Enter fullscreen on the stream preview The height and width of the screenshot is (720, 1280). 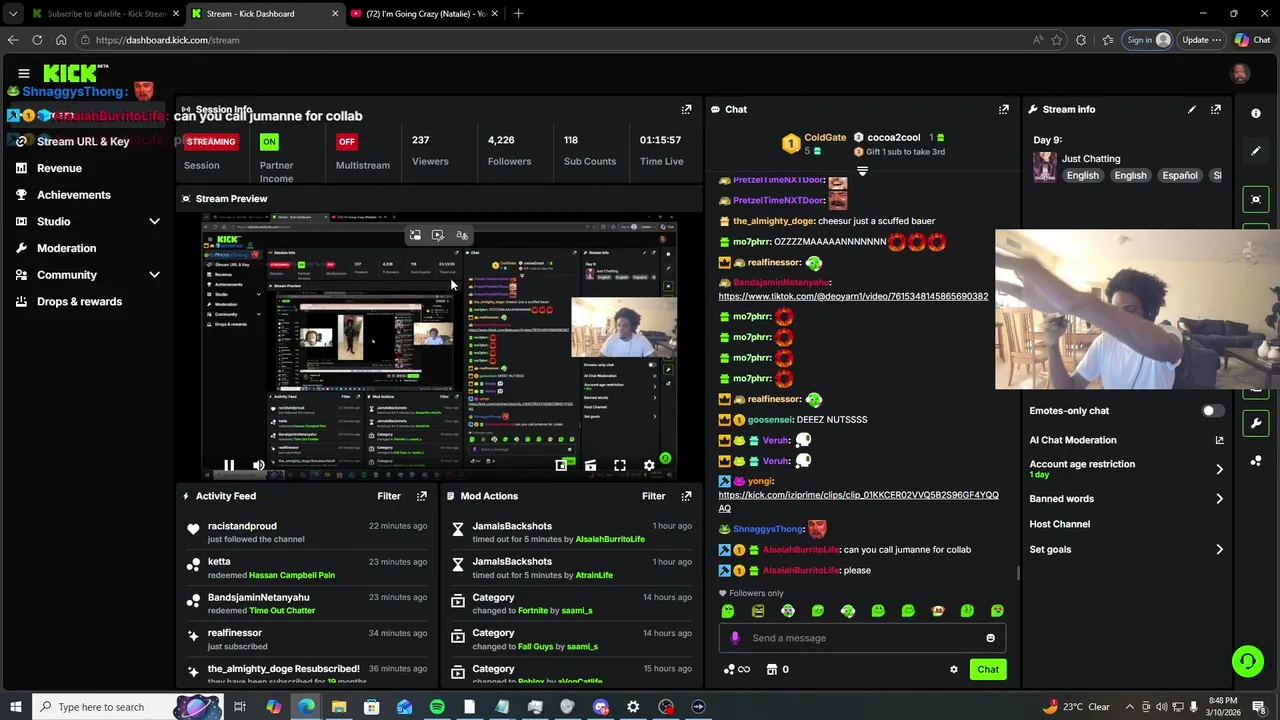click(x=620, y=465)
